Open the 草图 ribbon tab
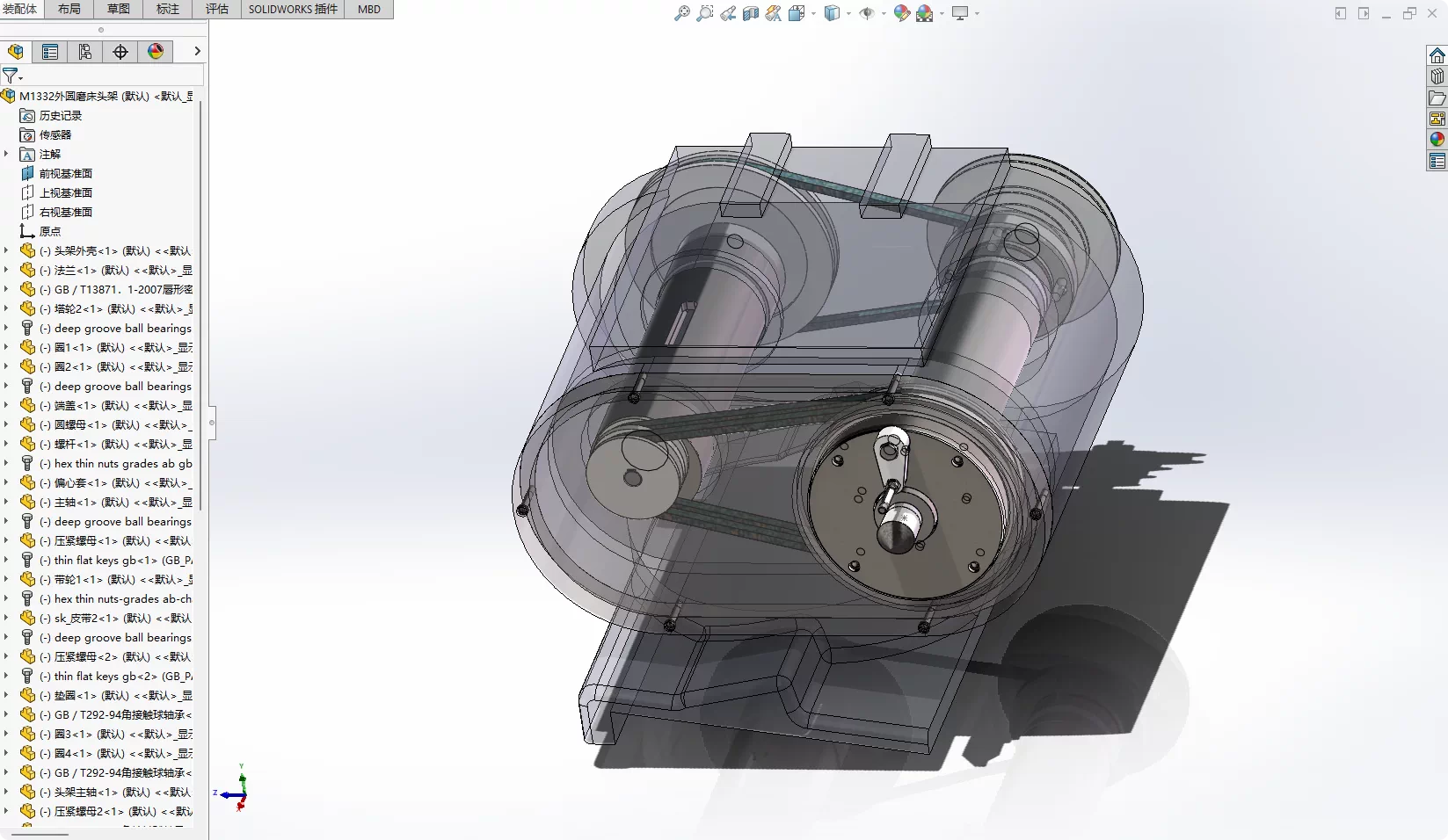This screenshot has height=840, width=1448. tap(119, 9)
